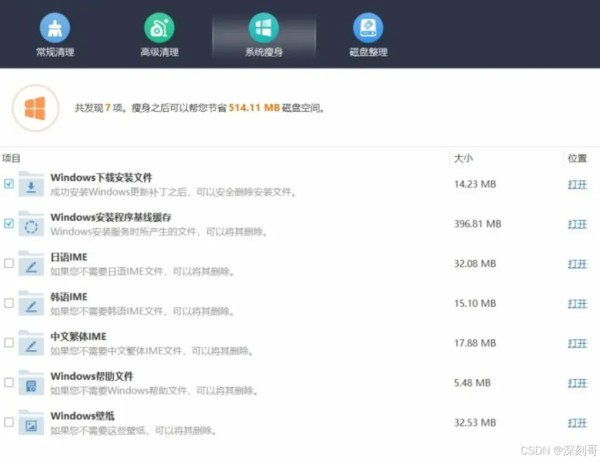Click the description under Windows下载安装文件
Viewport: 600px width, 461px height.
174,192
